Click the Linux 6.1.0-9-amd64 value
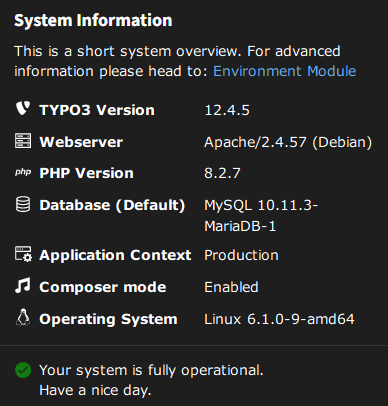This screenshot has height=406, width=388. 279,319
